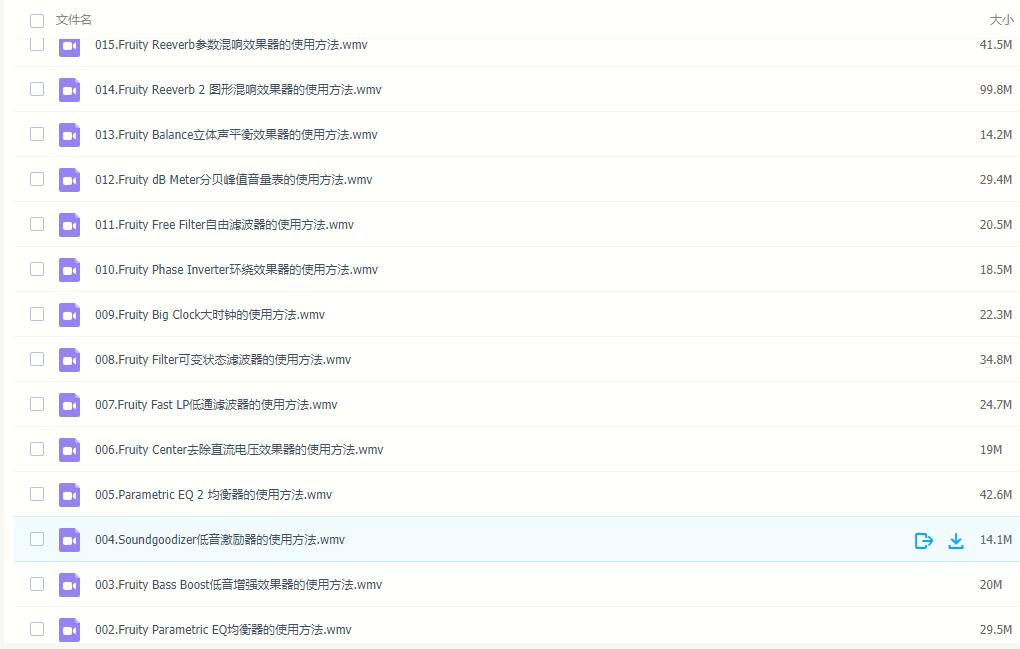Click the 20.5M size value
The image size is (1020, 649).
point(996,225)
